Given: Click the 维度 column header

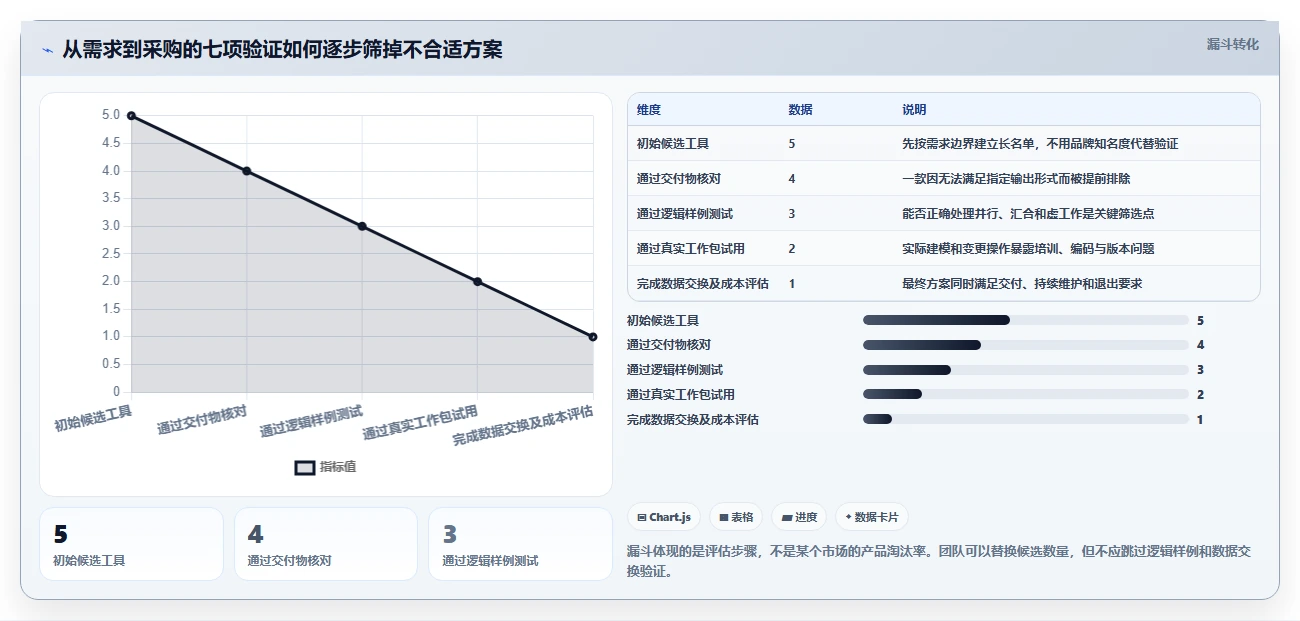Looking at the screenshot, I should point(649,110).
